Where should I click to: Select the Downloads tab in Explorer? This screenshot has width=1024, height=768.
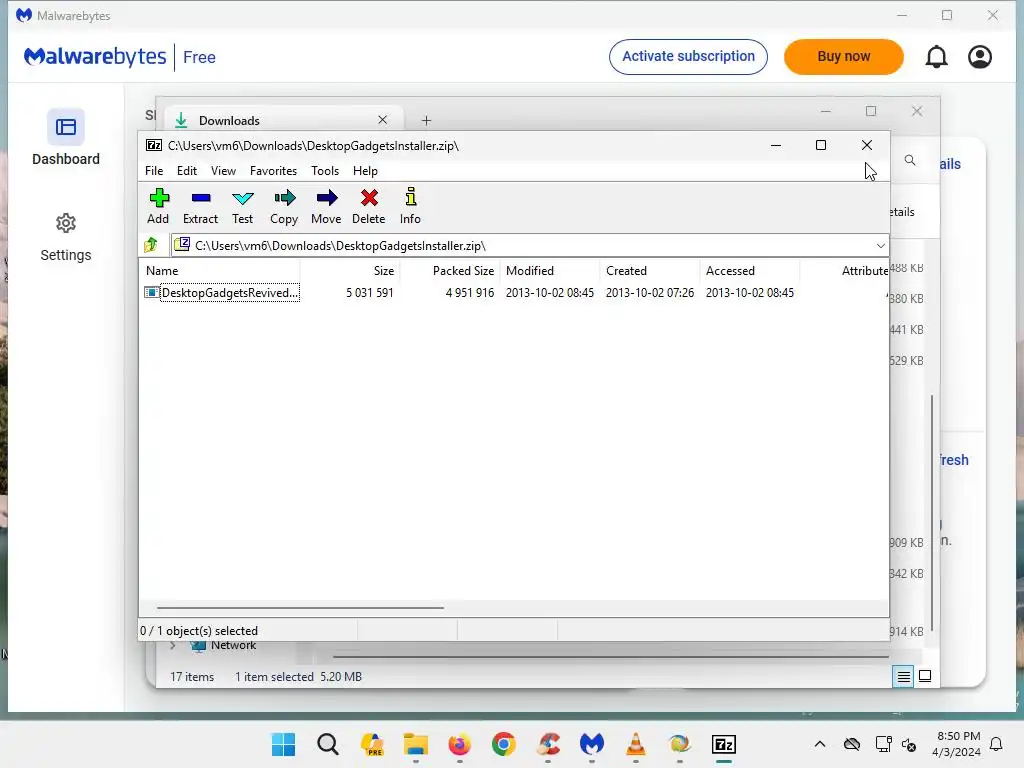click(282, 120)
